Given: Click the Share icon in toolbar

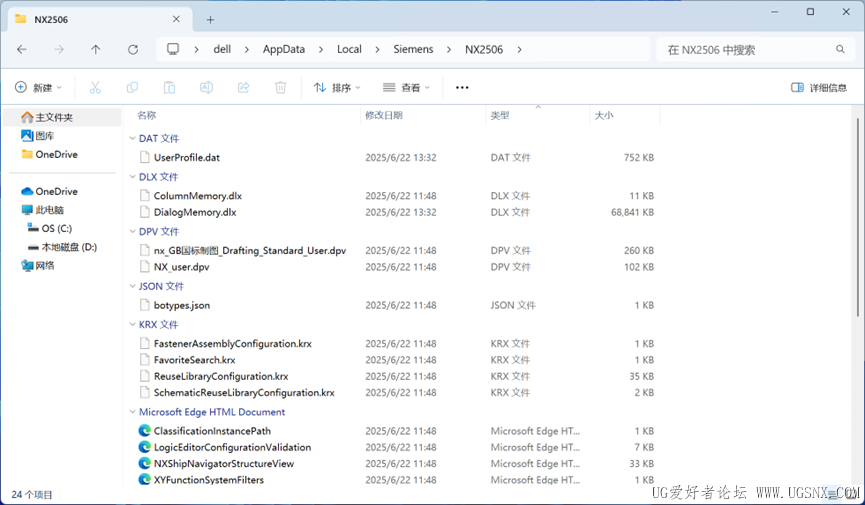Looking at the screenshot, I should tap(243, 87).
